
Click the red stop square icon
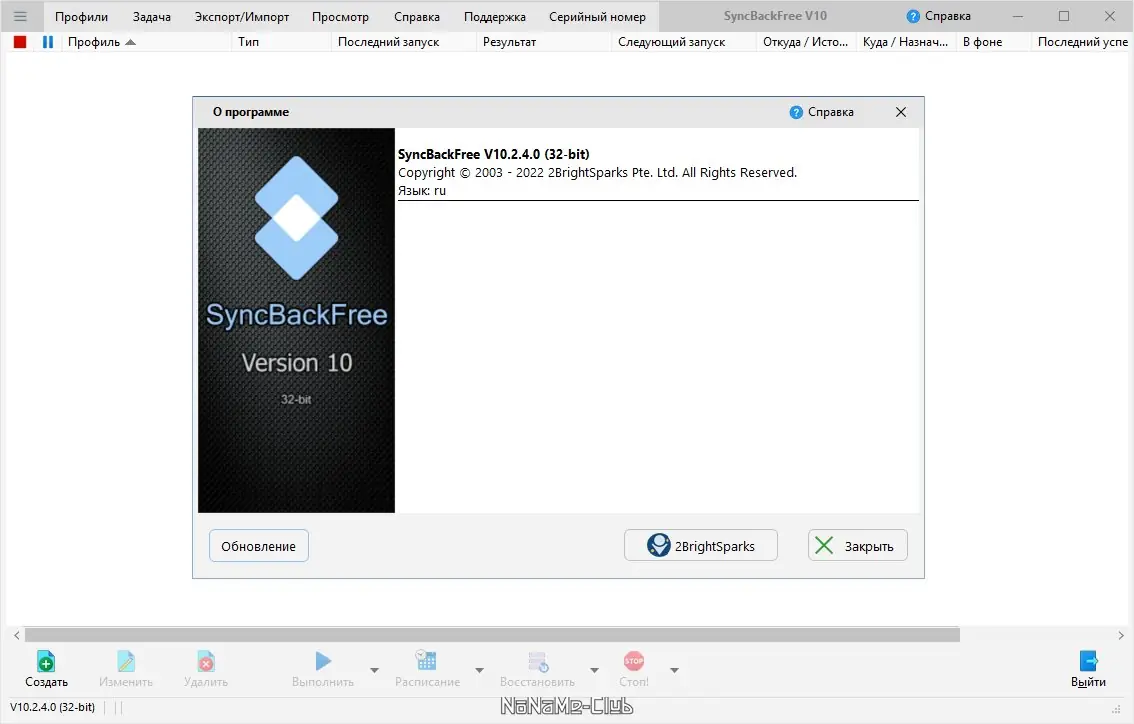[20, 42]
